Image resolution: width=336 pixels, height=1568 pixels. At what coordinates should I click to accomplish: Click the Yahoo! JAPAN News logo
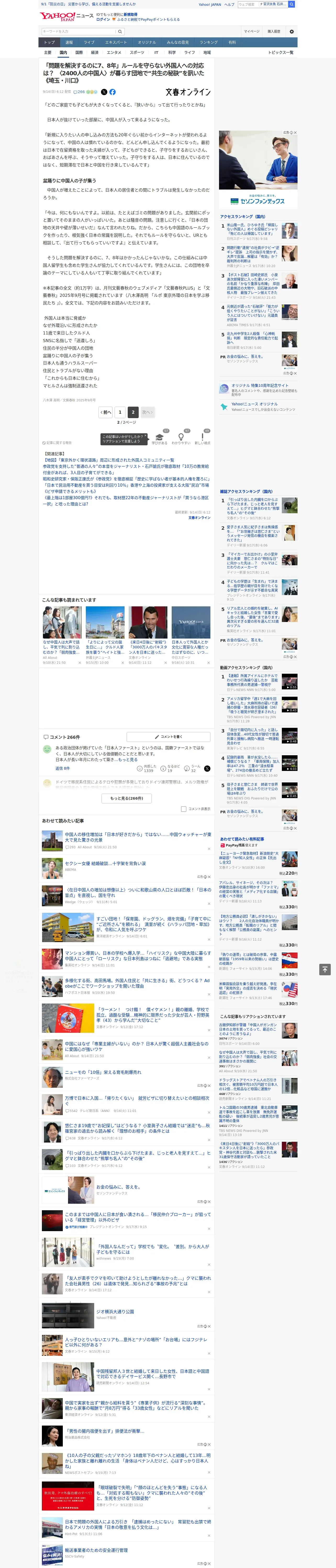coord(66,16)
